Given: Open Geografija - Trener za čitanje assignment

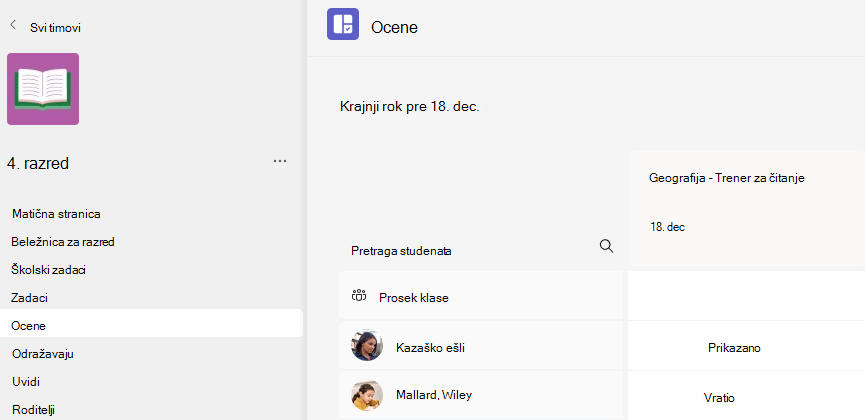Looking at the screenshot, I should pyautogui.click(x=727, y=178).
